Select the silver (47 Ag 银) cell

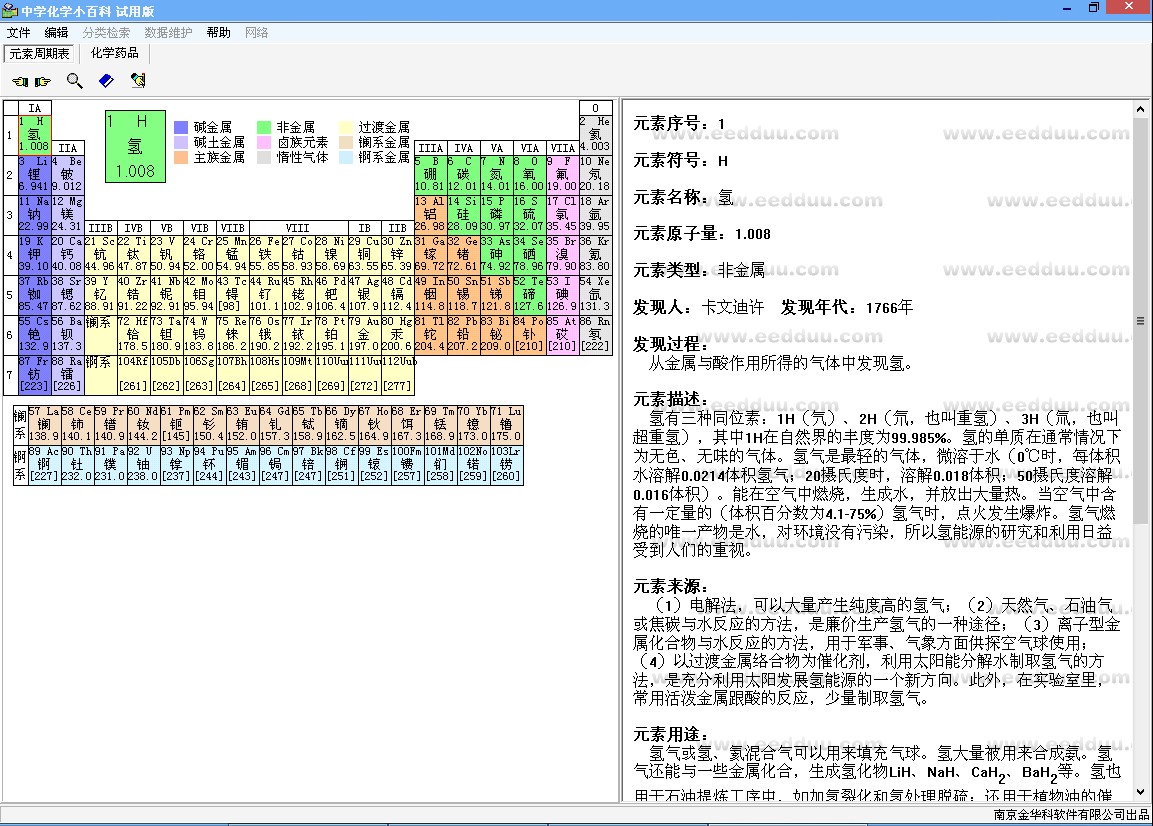364,294
